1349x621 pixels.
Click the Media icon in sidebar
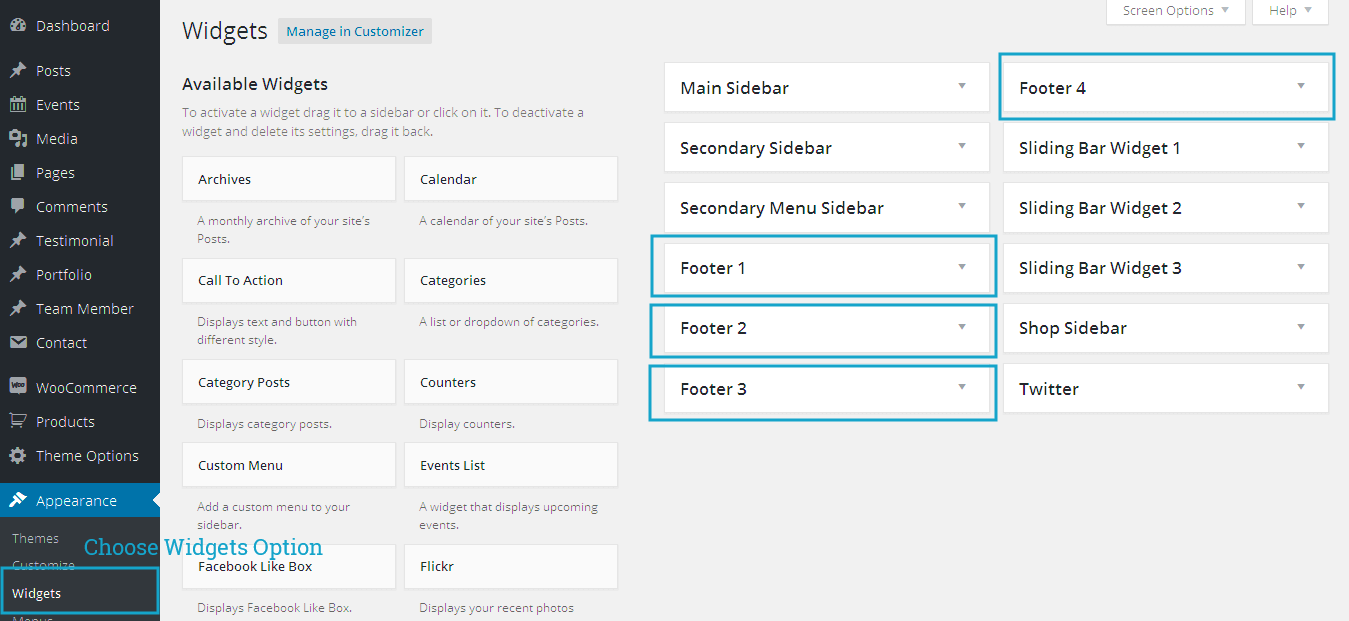tap(18, 139)
